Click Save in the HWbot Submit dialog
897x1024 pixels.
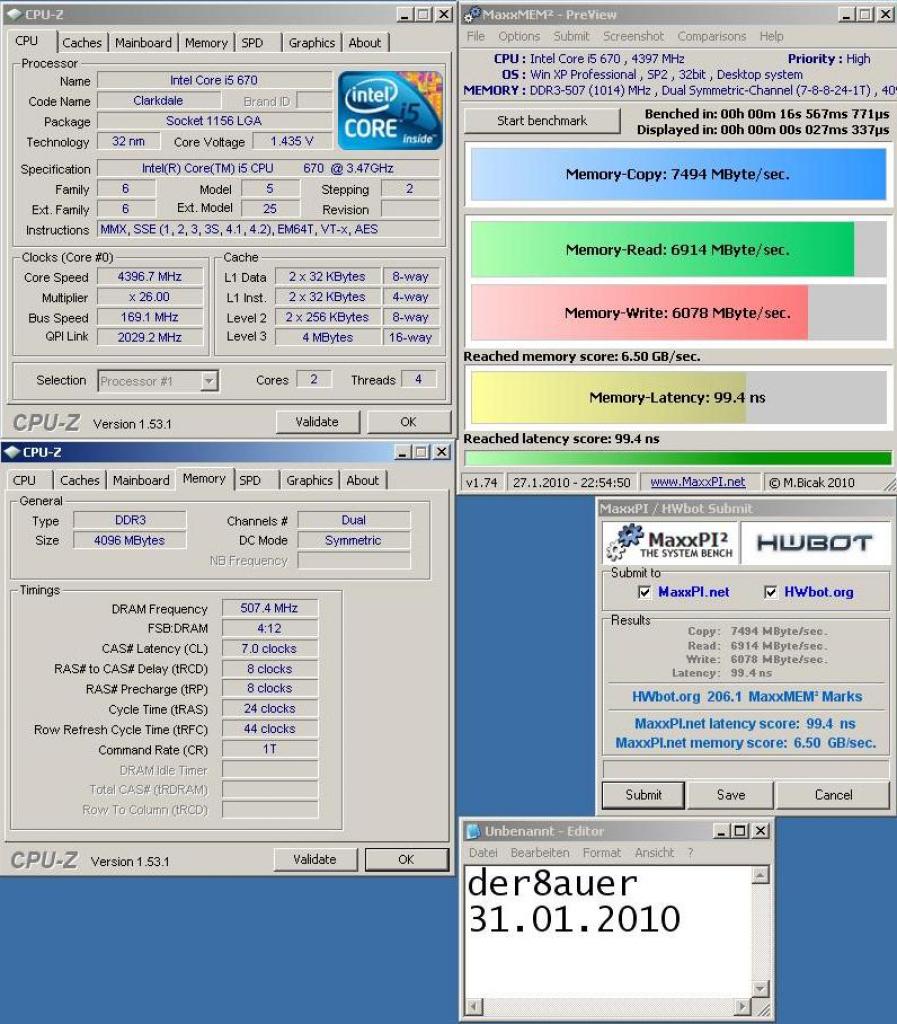tap(731, 795)
